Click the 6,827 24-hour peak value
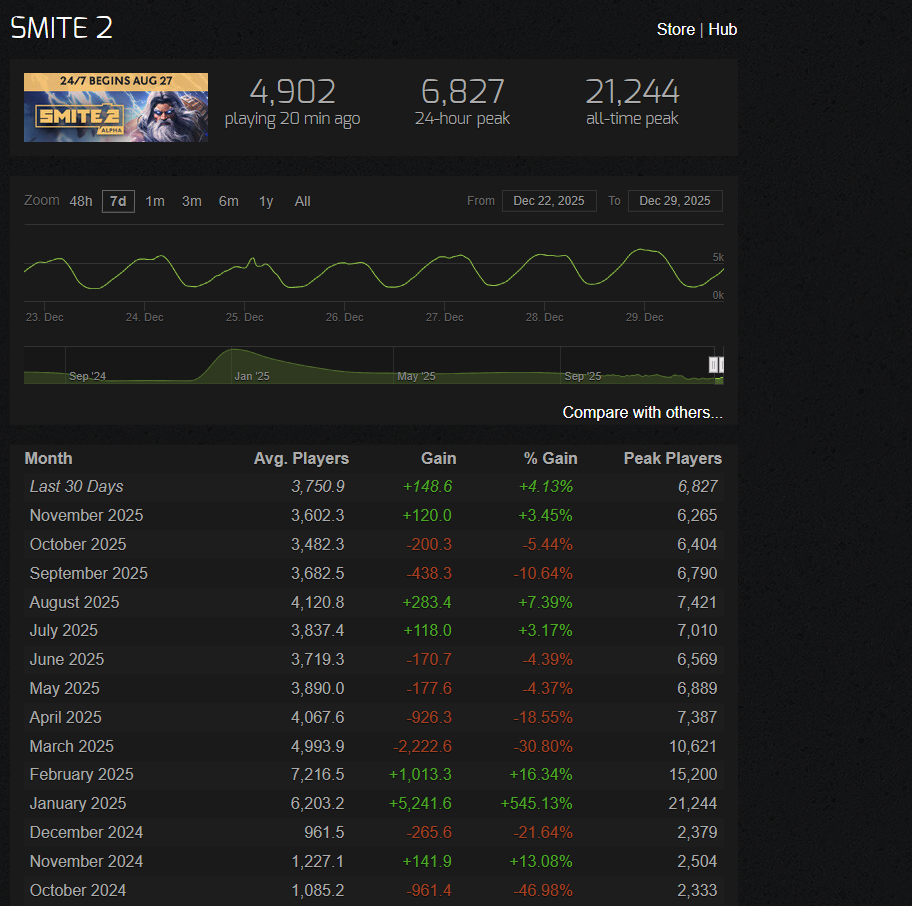912x906 pixels. pos(462,91)
